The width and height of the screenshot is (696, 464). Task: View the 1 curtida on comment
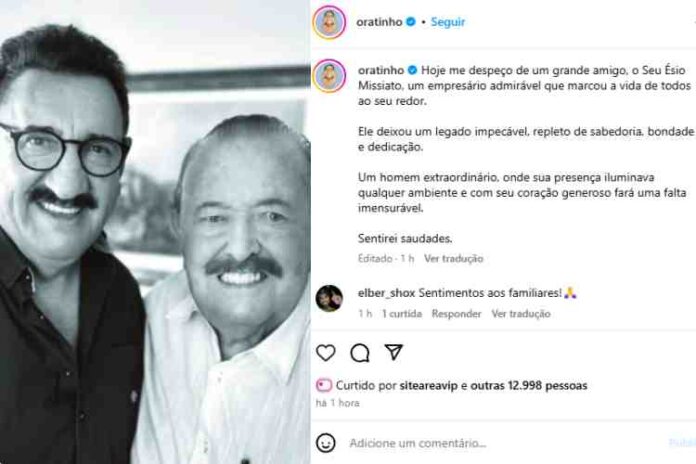(402, 313)
